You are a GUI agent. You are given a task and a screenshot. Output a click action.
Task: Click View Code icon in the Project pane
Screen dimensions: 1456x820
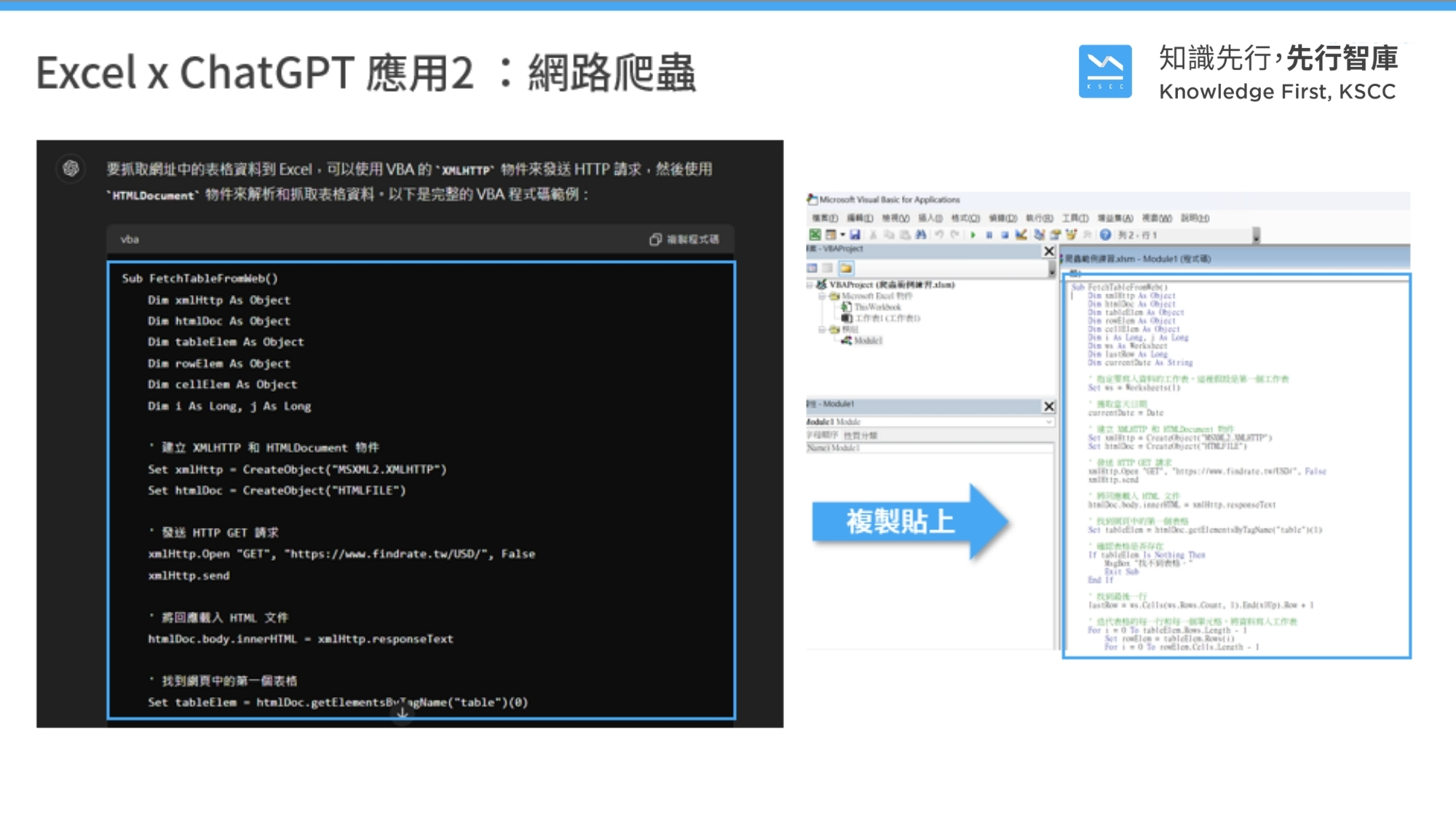tap(812, 268)
